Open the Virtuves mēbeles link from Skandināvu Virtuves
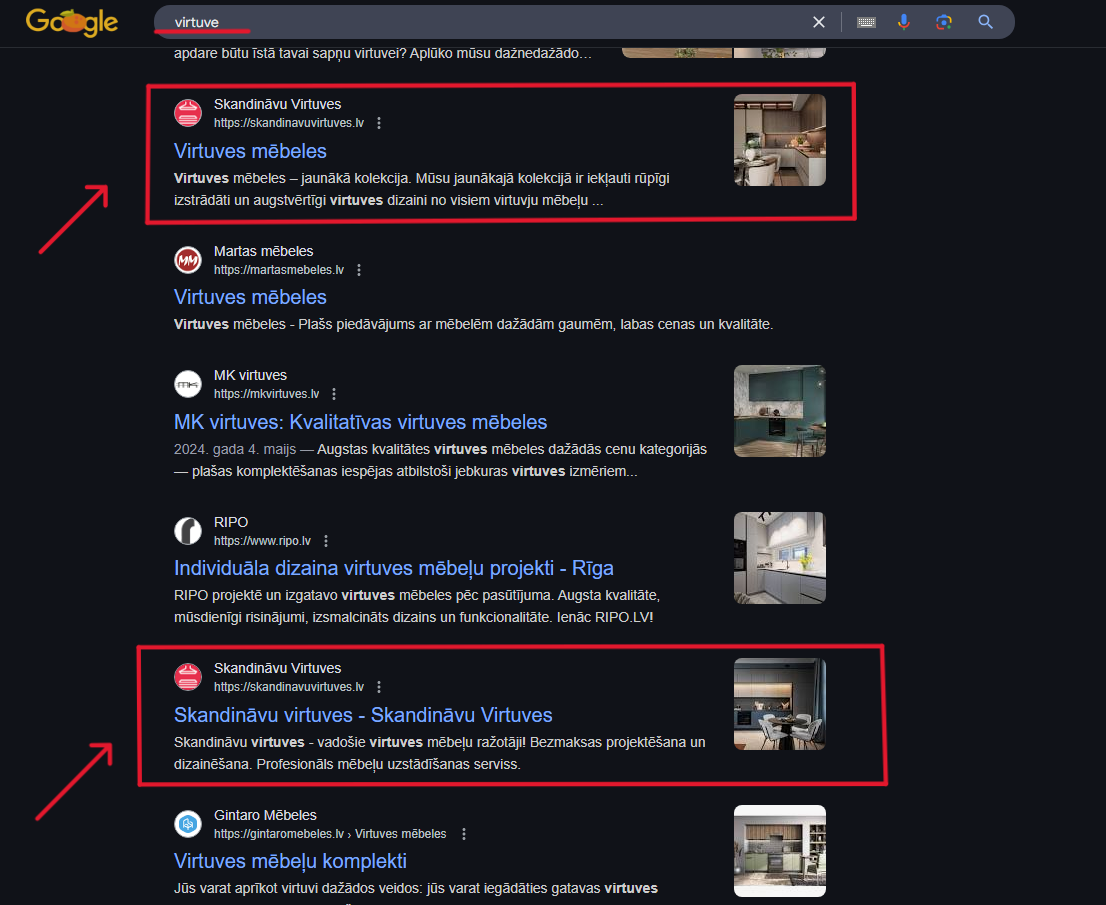Image resolution: width=1106 pixels, height=905 pixels. pyautogui.click(x=250, y=151)
